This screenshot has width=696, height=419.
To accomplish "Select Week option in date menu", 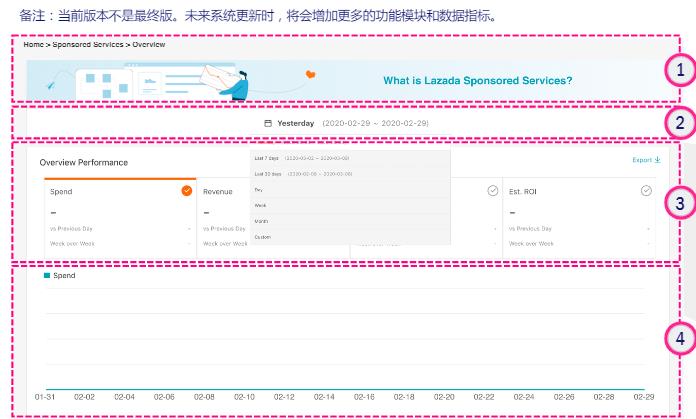I will tap(351, 206).
